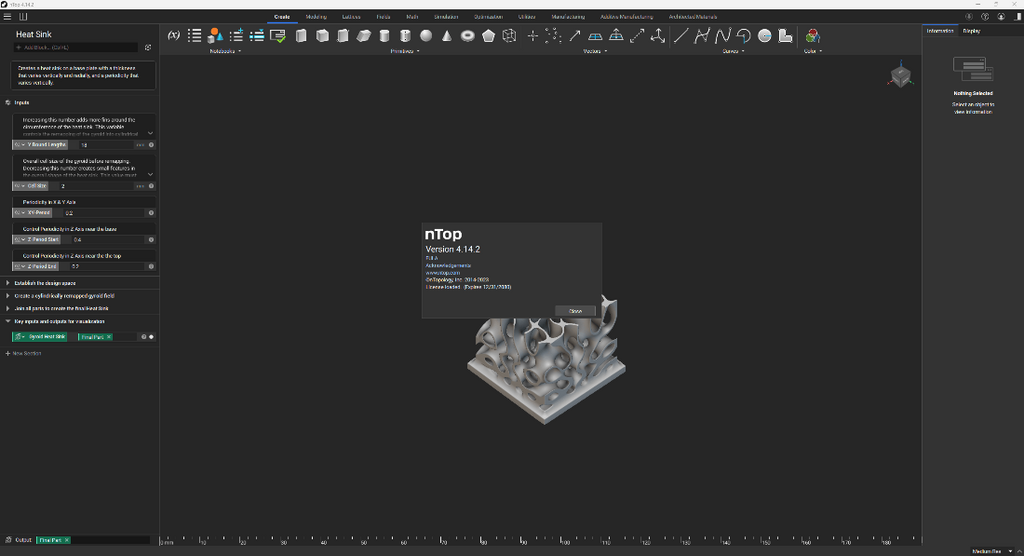Close the nTop About dialog

click(x=575, y=311)
